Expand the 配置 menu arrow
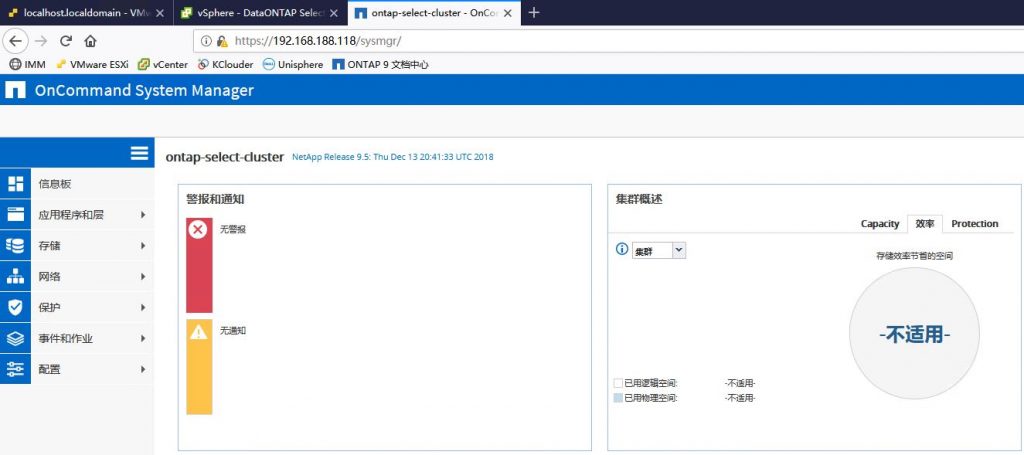 click(143, 369)
